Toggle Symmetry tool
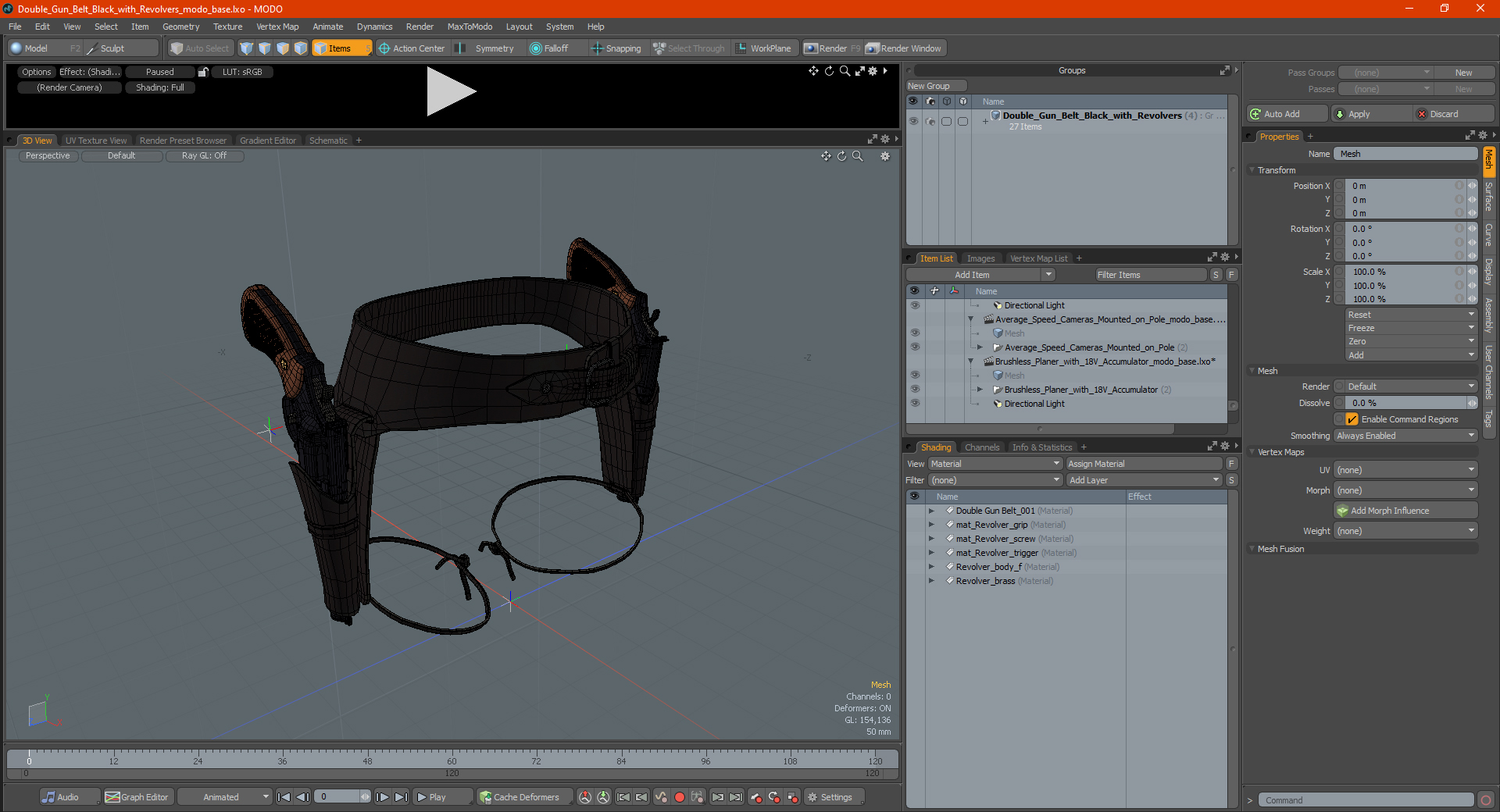The image size is (1500, 812). (486, 48)
